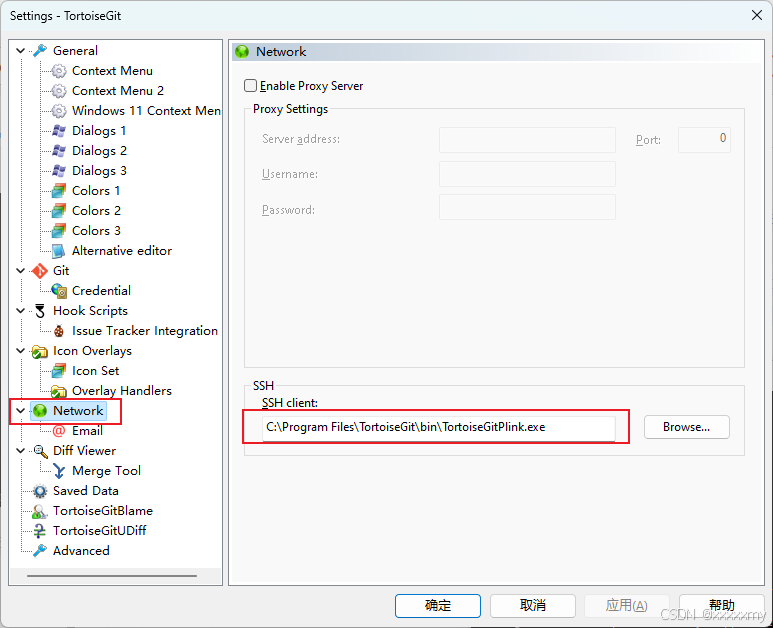Viewport: 773px width, 628px height.
Task: Click the red Git diamond icon
Action: point(39,271)
